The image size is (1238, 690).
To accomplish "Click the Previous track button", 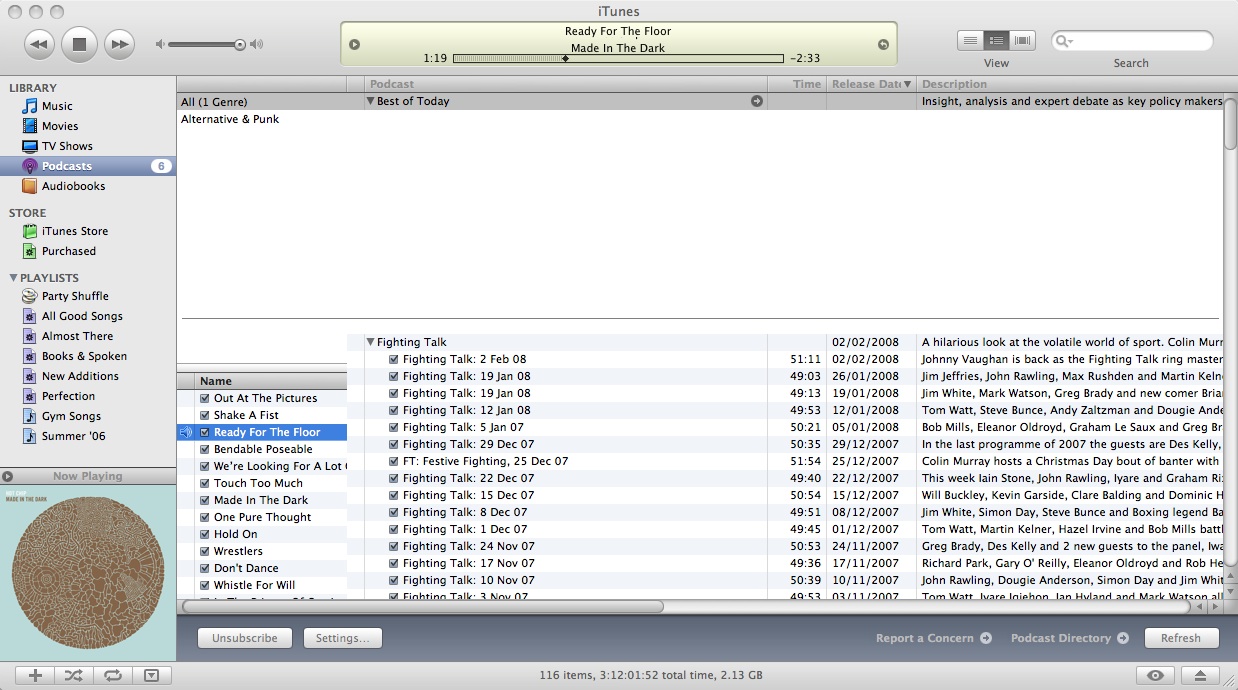I will (x=39, y=44).
